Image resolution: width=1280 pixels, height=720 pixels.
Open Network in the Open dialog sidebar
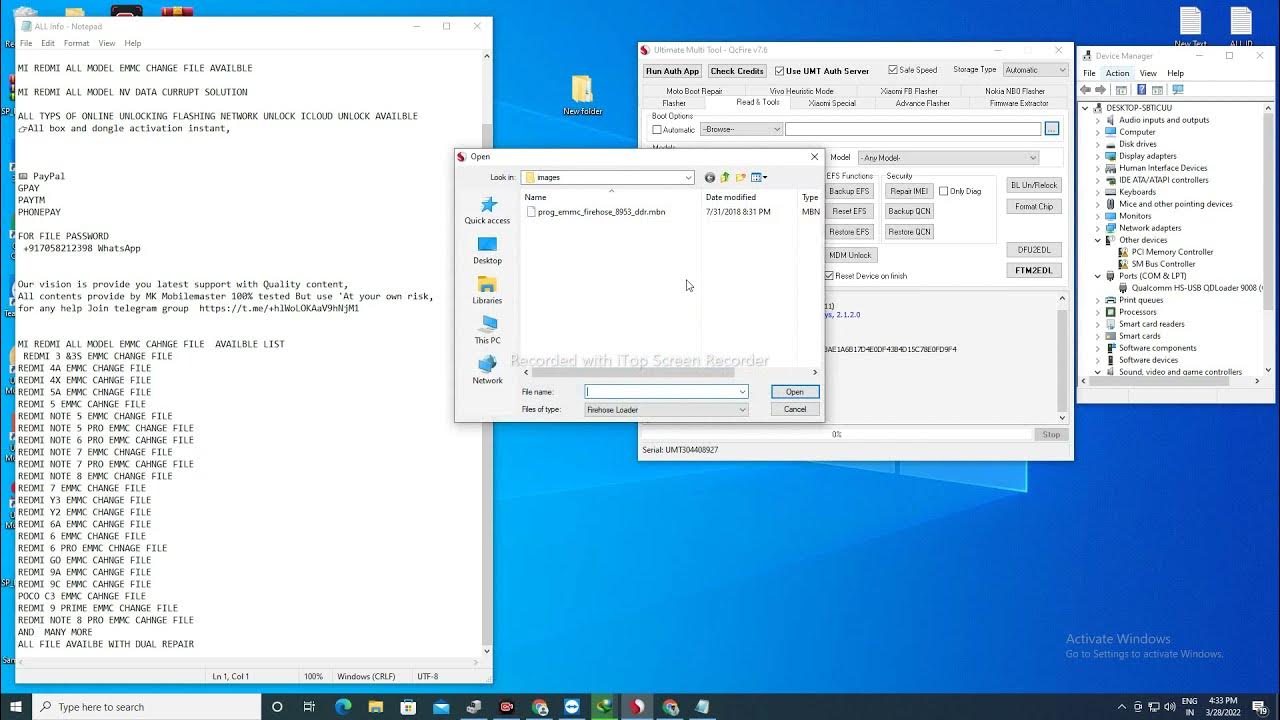[487, 370]
